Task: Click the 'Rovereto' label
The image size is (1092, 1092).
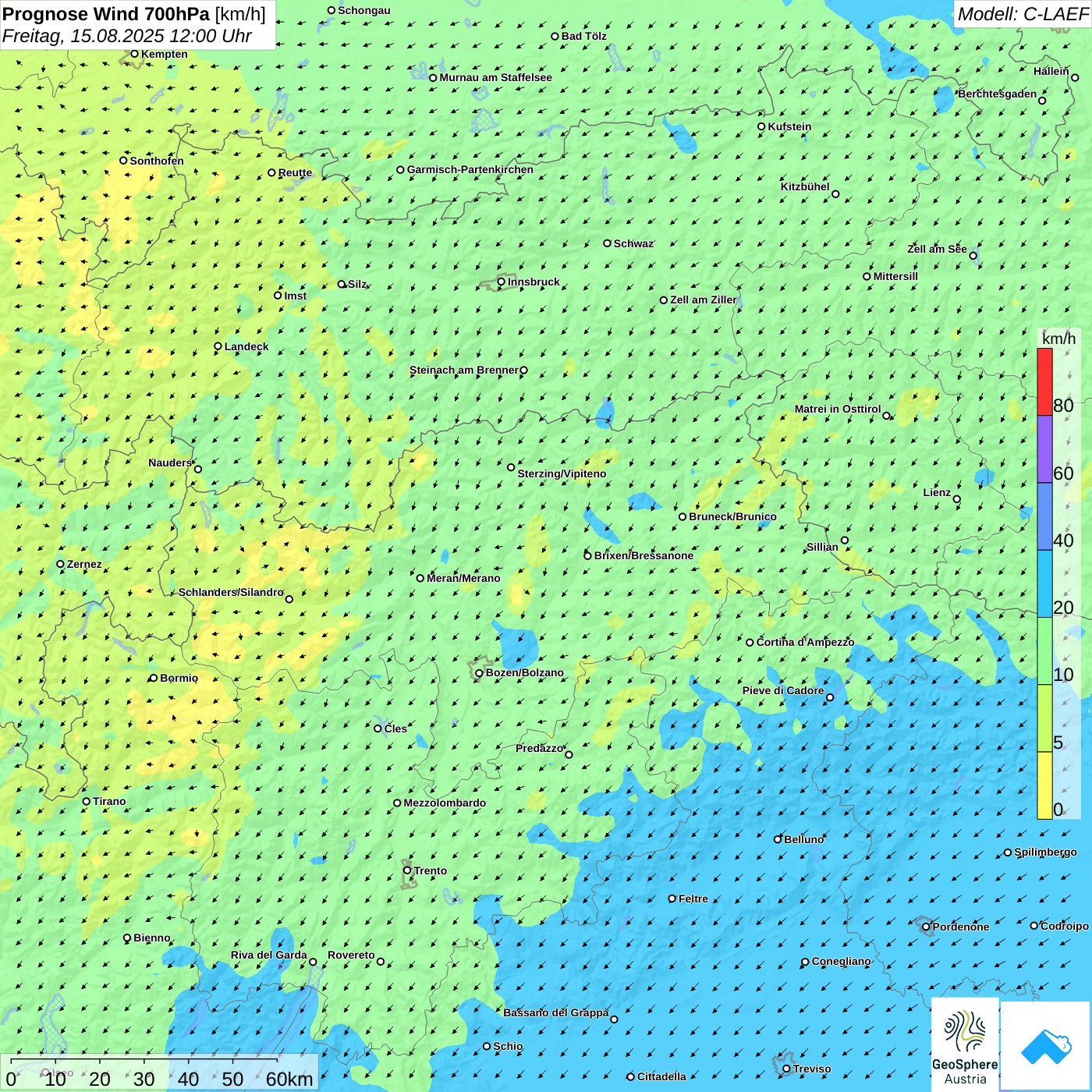Action: tap(351, 955)
